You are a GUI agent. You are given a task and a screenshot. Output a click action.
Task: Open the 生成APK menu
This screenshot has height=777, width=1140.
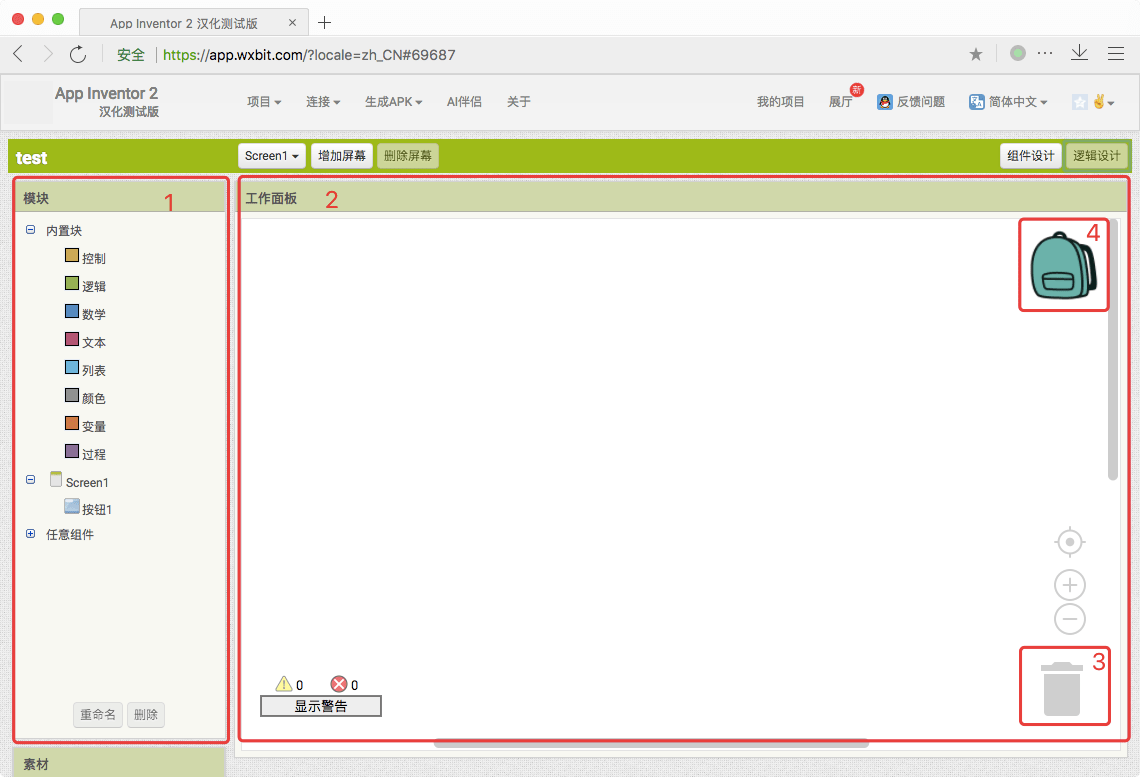[393, 102]
